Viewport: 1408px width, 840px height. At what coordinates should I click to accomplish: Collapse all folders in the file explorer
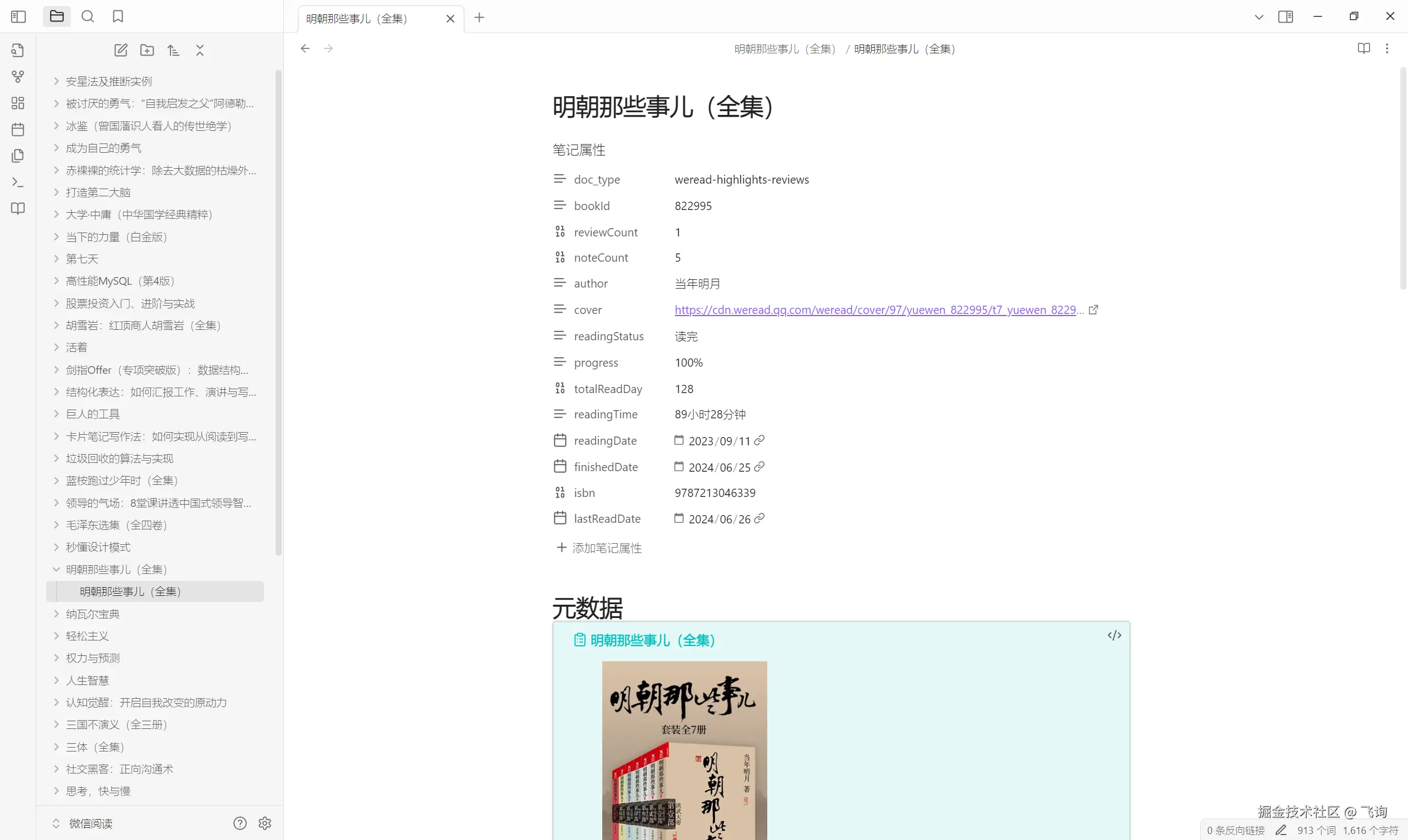[x=200, y=51]
